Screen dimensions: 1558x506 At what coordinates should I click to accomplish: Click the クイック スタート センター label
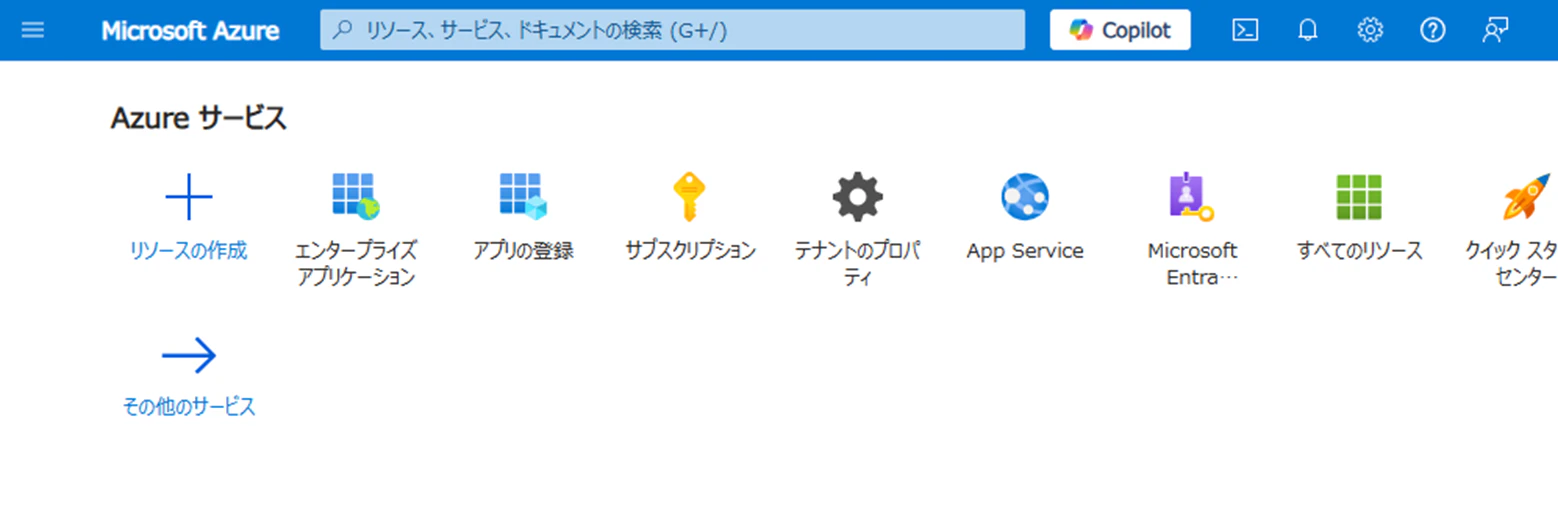point(1512,264)
